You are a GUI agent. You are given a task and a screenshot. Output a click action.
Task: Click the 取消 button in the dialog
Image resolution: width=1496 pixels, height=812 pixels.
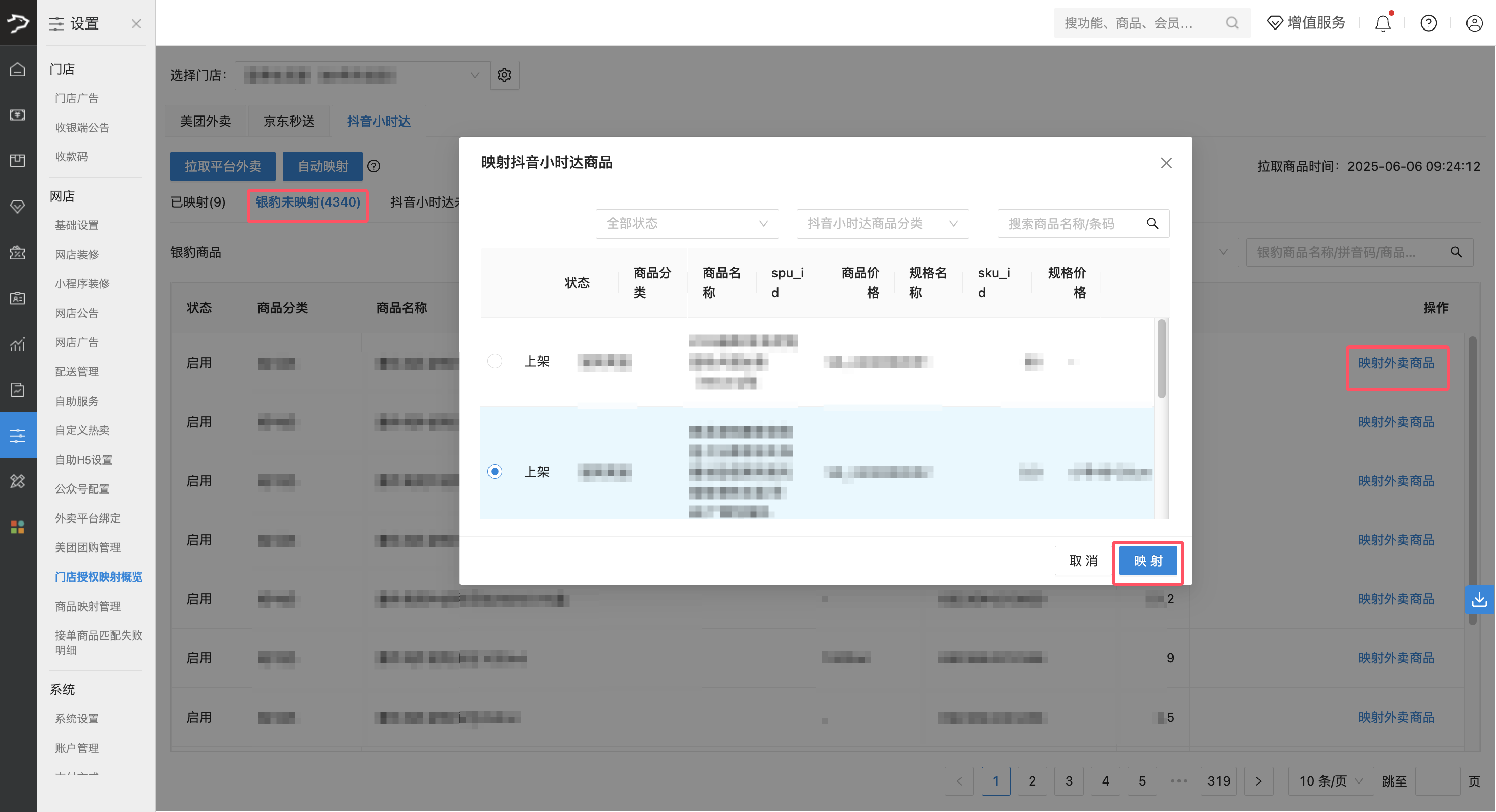point(1084,561)
